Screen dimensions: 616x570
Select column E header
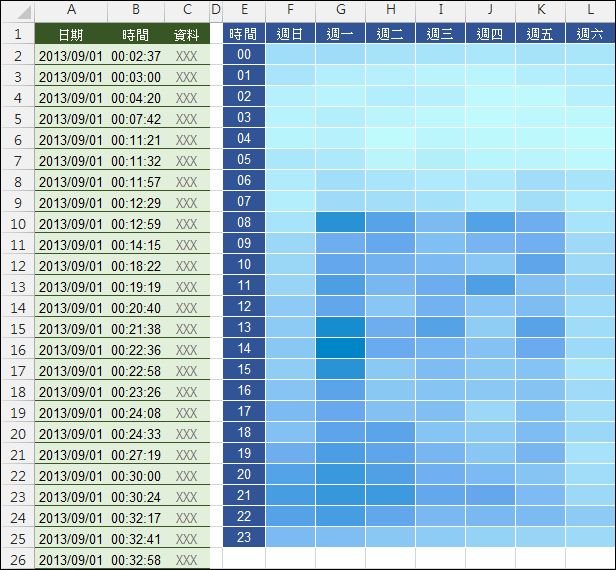click(x=244, y=10)
